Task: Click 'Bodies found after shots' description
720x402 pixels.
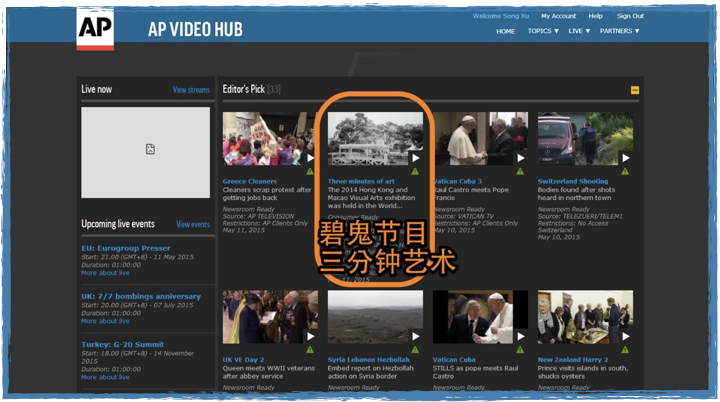Action: 576,193
